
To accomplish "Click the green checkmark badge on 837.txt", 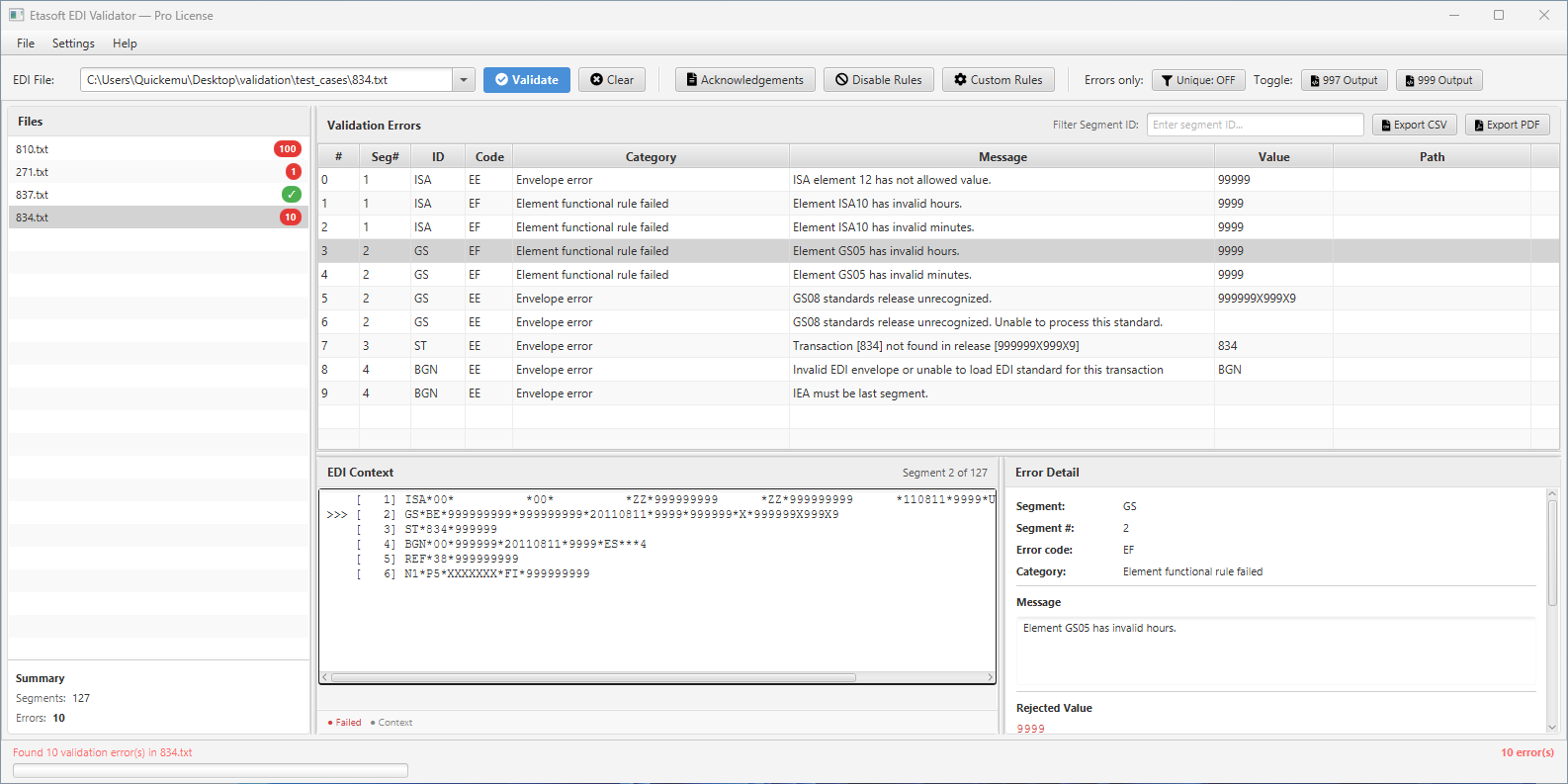I will point(292,195).
